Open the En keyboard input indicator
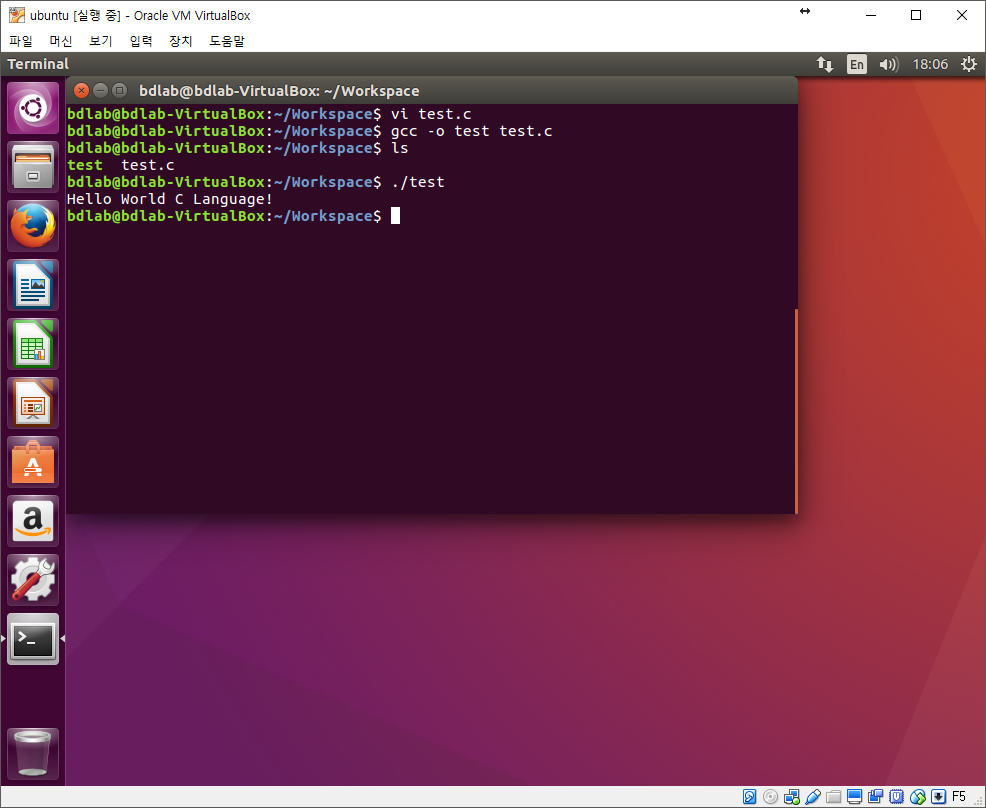 point(856,64)
